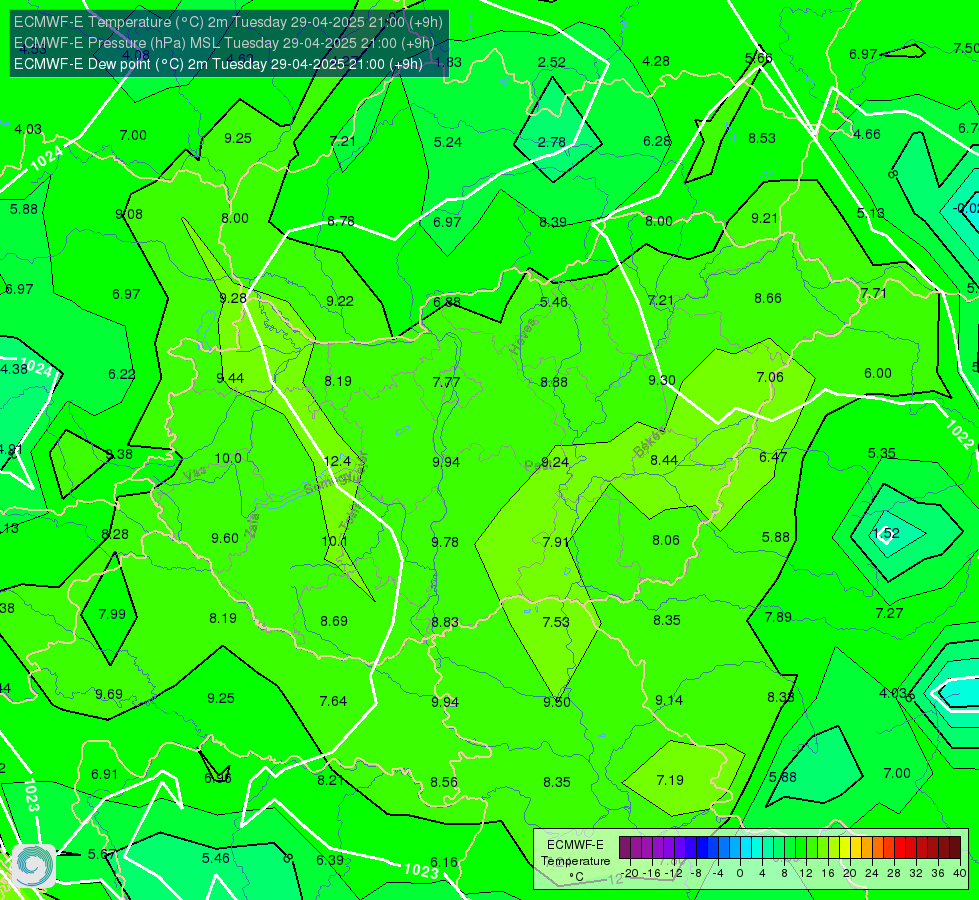Click the 7.19 value in yellow-green patch
979x900 pixels.
tap(670, 780)
